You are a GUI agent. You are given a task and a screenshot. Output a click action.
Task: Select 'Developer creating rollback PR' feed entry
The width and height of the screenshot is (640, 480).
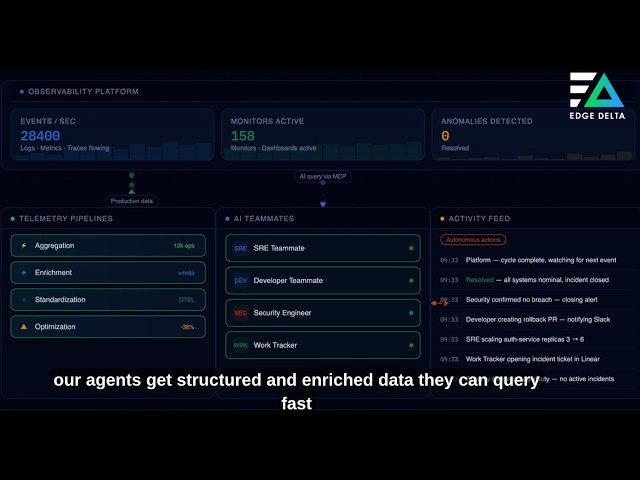point(525,319)
